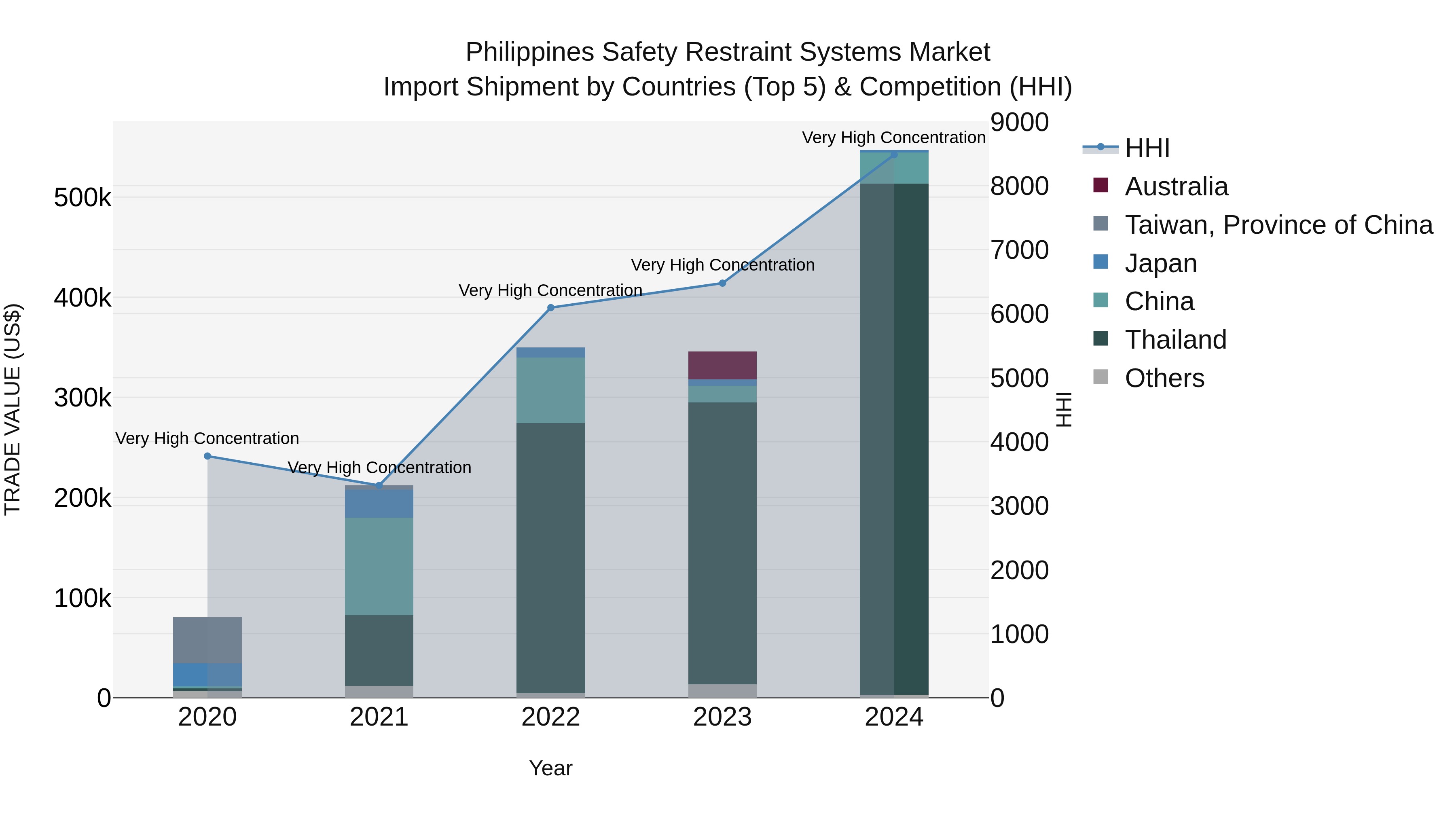Click the Taiwan slate legend swatch

1100,223
